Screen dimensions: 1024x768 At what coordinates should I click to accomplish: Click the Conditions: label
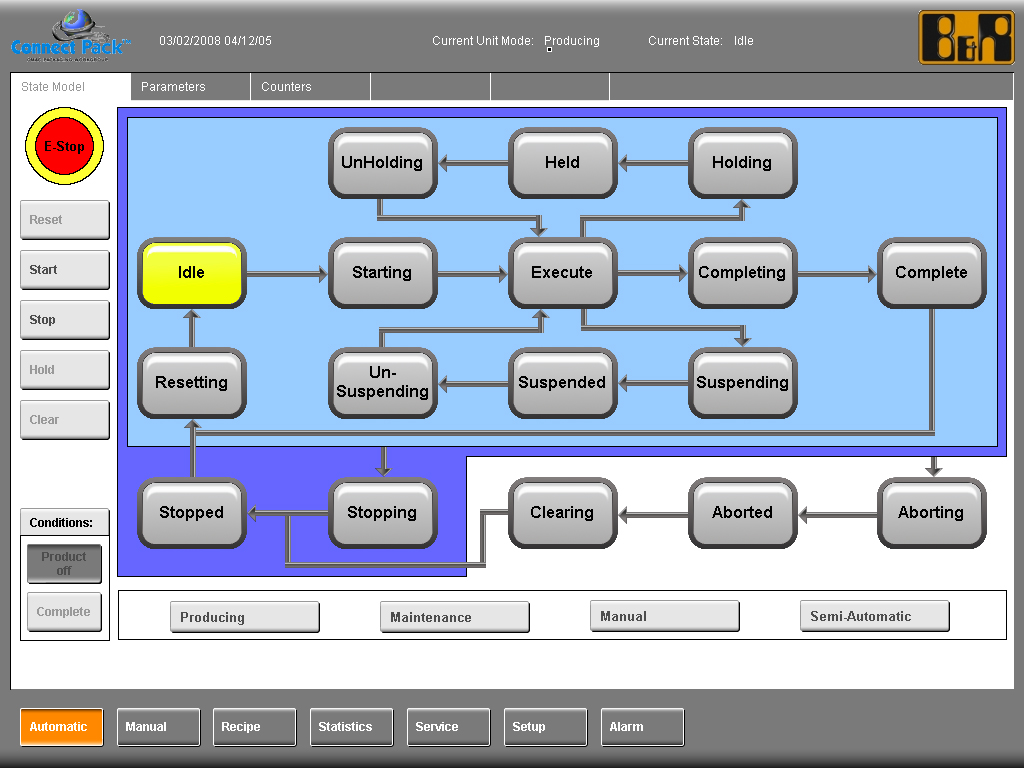click(x=61, y=522)
